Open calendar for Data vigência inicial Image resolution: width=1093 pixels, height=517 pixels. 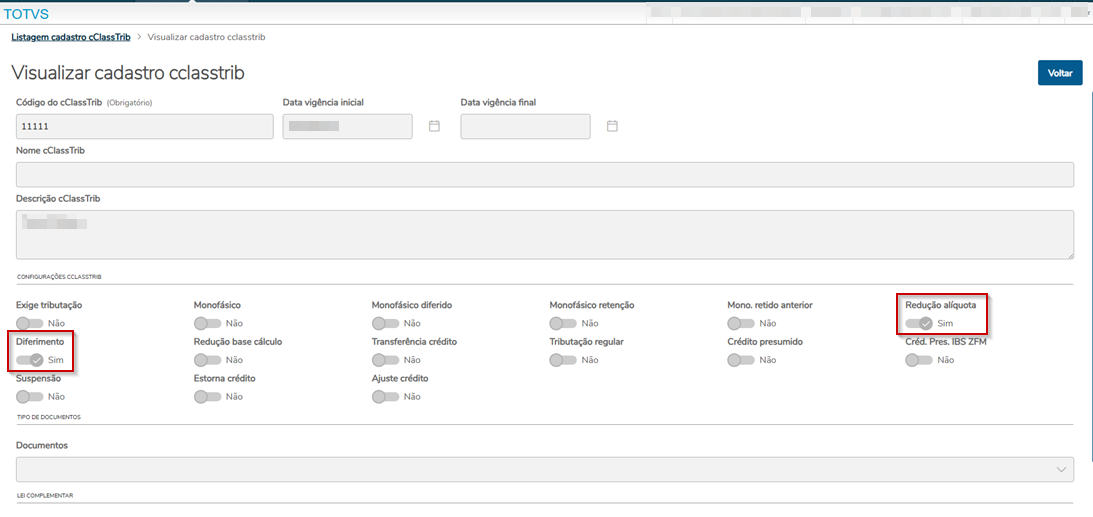coord(434,126)
